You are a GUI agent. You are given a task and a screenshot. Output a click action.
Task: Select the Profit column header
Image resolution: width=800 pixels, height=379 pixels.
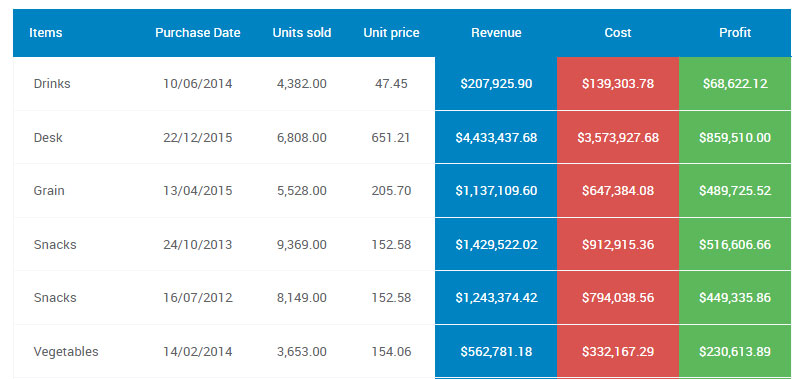tap(735, 33)
